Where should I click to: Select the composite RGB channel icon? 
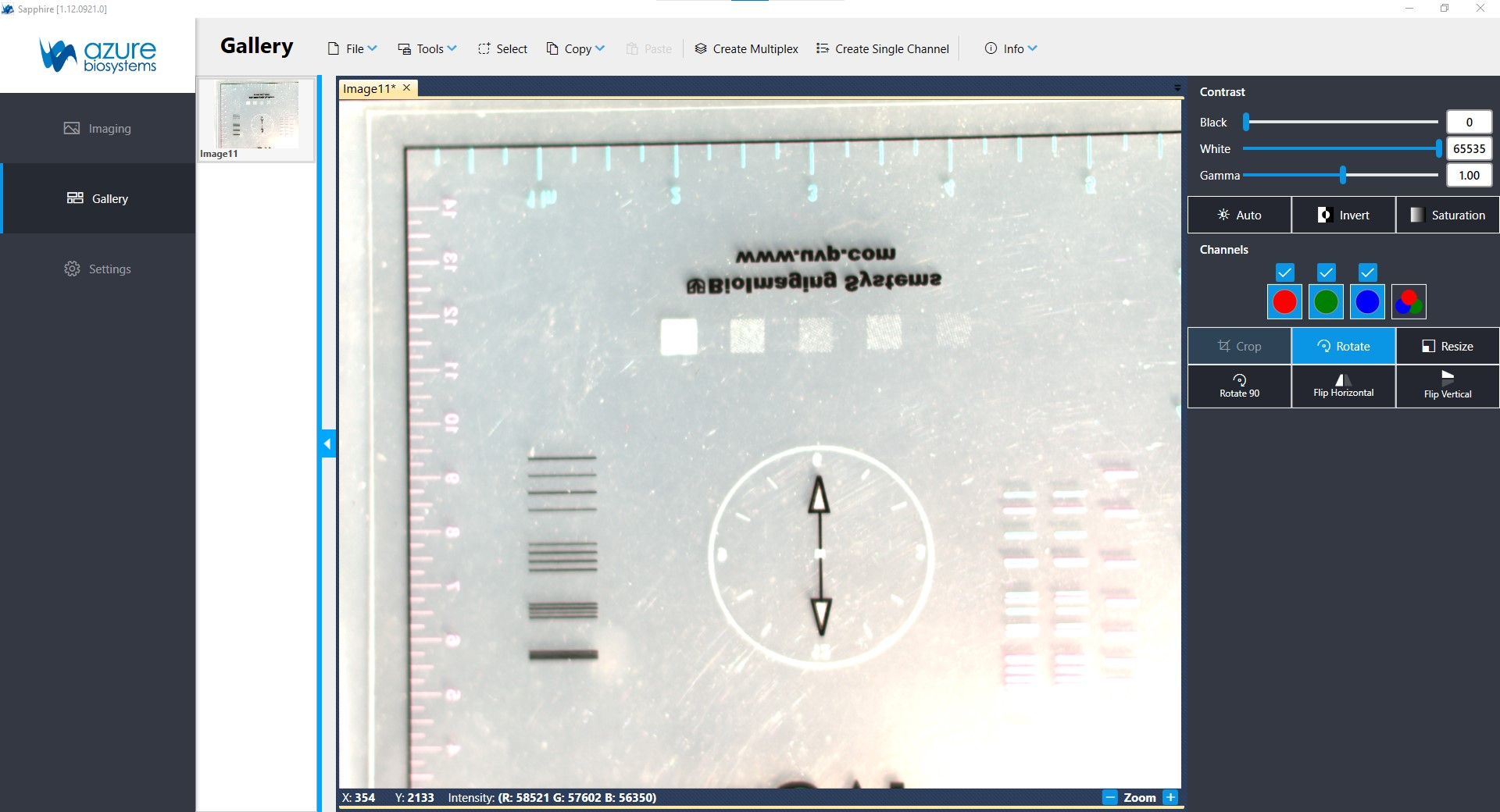point(1409,302)
